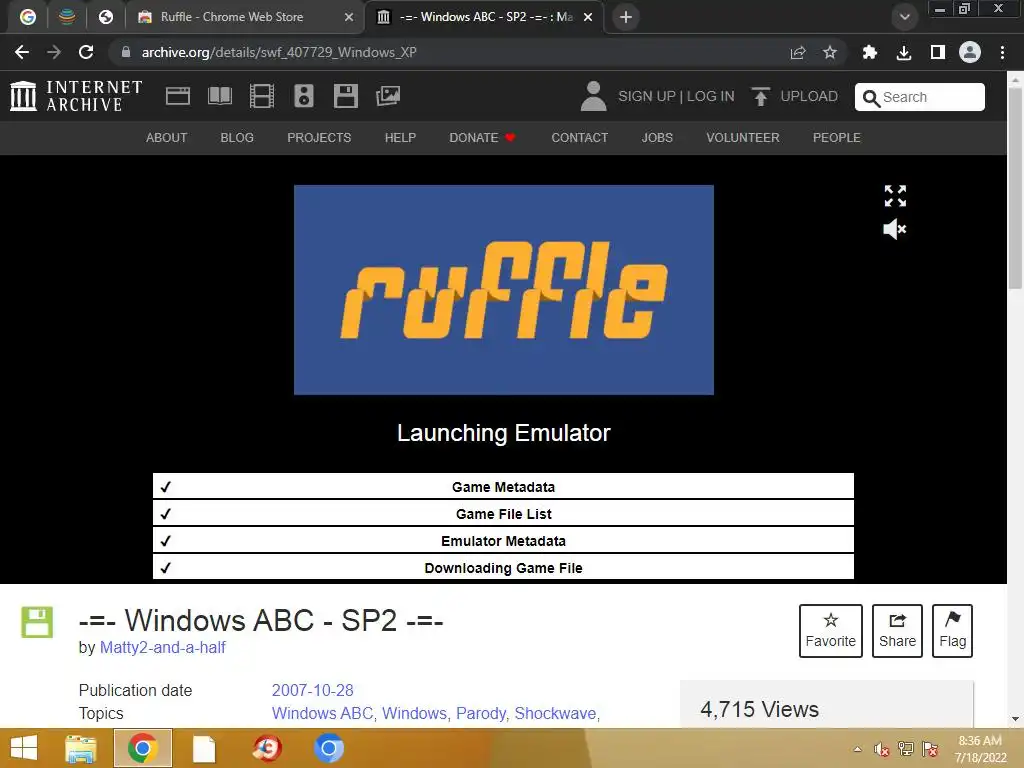Go back to previous page

22,52
